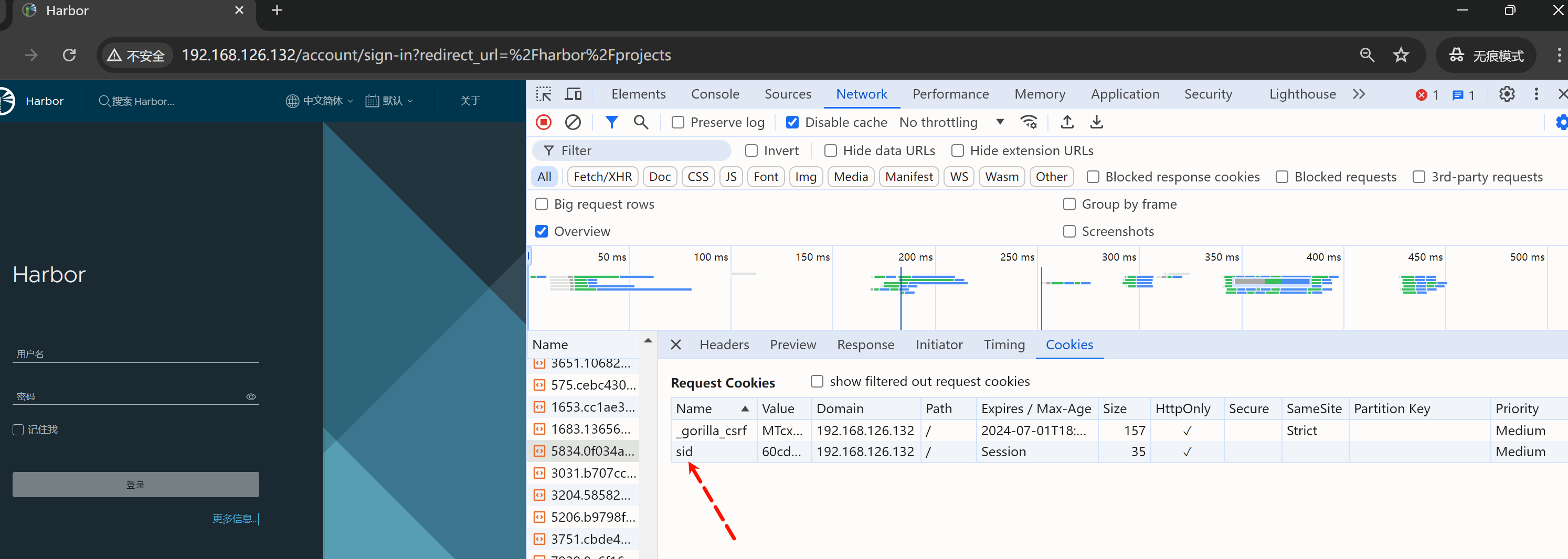1568x559 pixels.
Task: Enable Preserve log checkbox
Action: (x=677, y=122)
